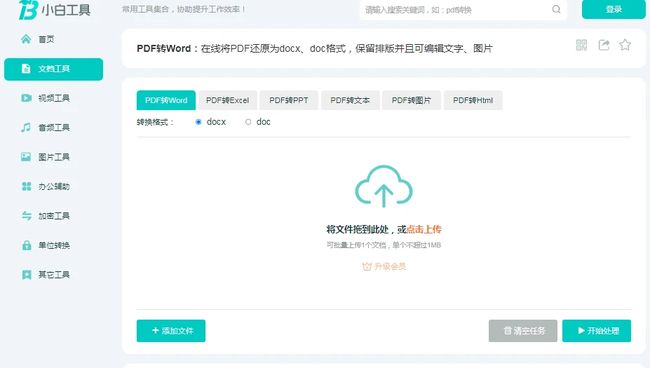Open 单位转换 in the sidebar
The height and width of the screenshot is (368, 650).
click(x=53, y=245)
